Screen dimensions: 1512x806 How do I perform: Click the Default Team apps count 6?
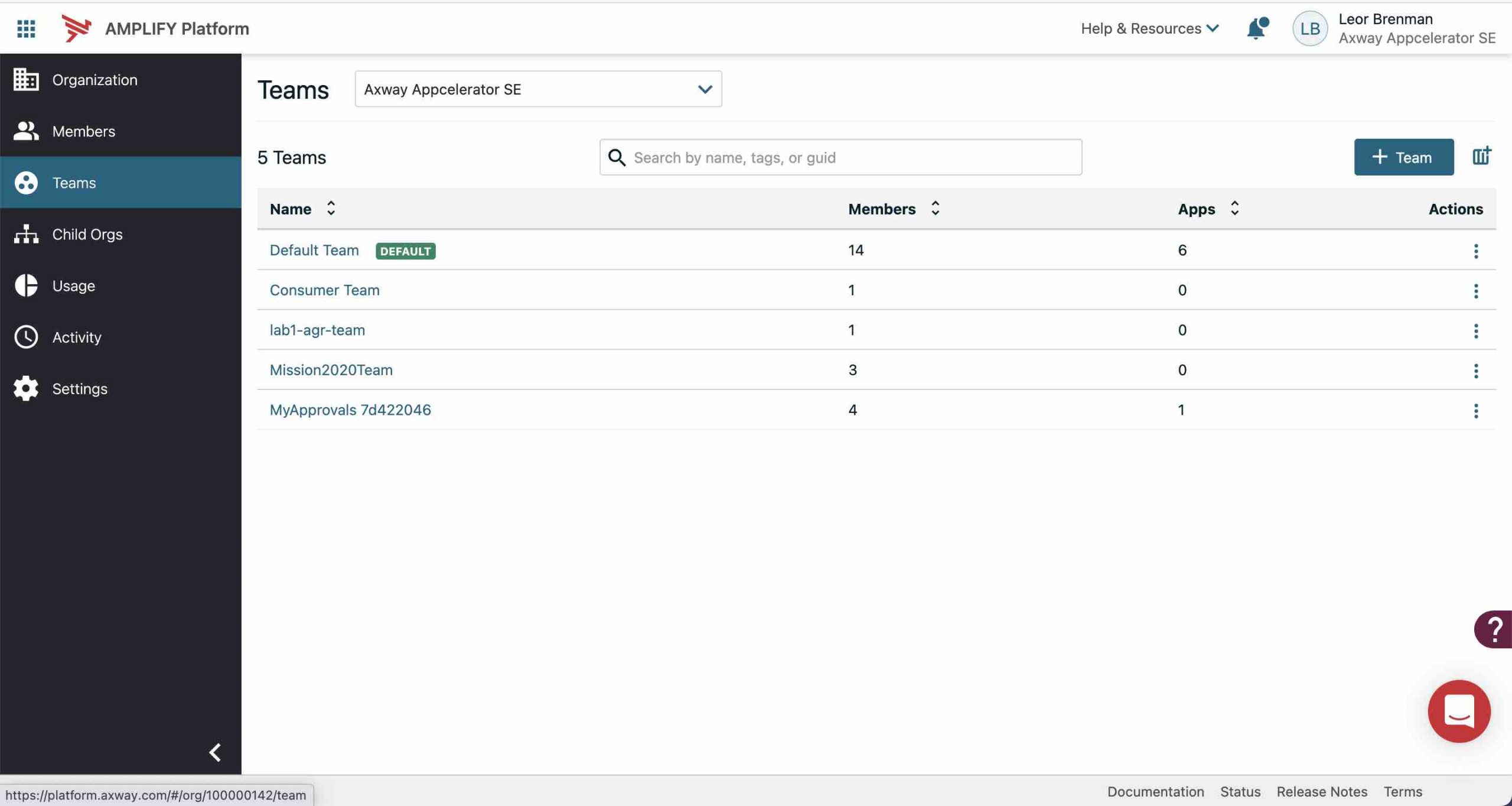[x=1182, y=250]
